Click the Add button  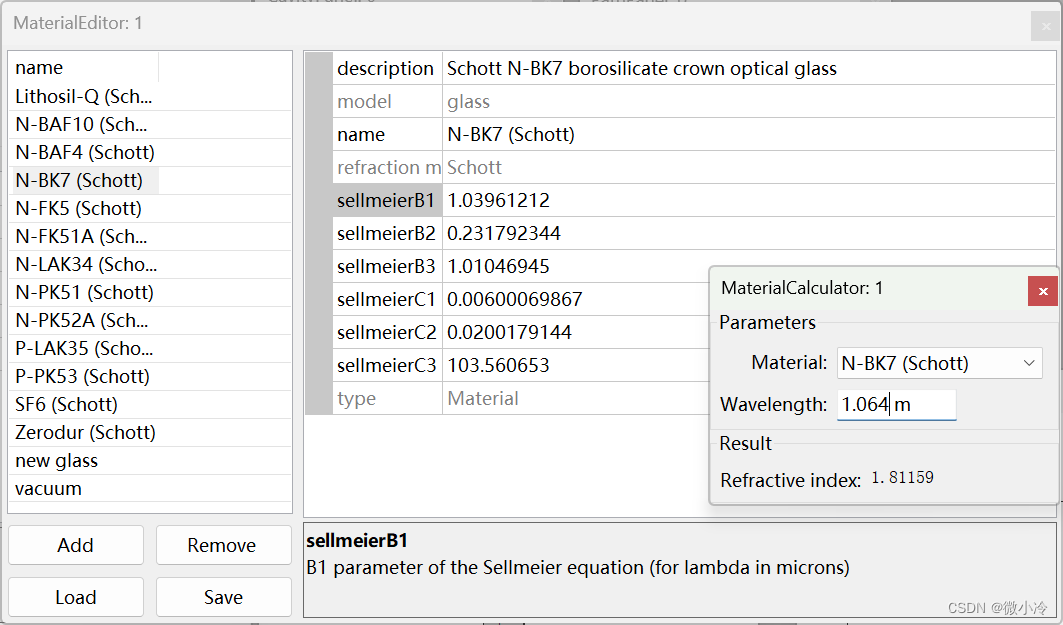pyautogui.click(x=76, y=545)
